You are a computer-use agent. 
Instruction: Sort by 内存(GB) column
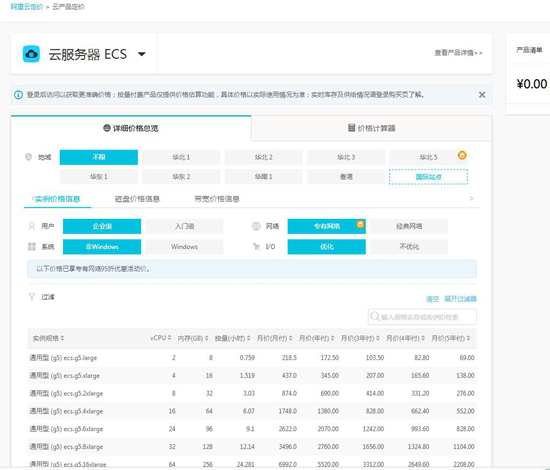pyautogui.click(x=193, y=338)
